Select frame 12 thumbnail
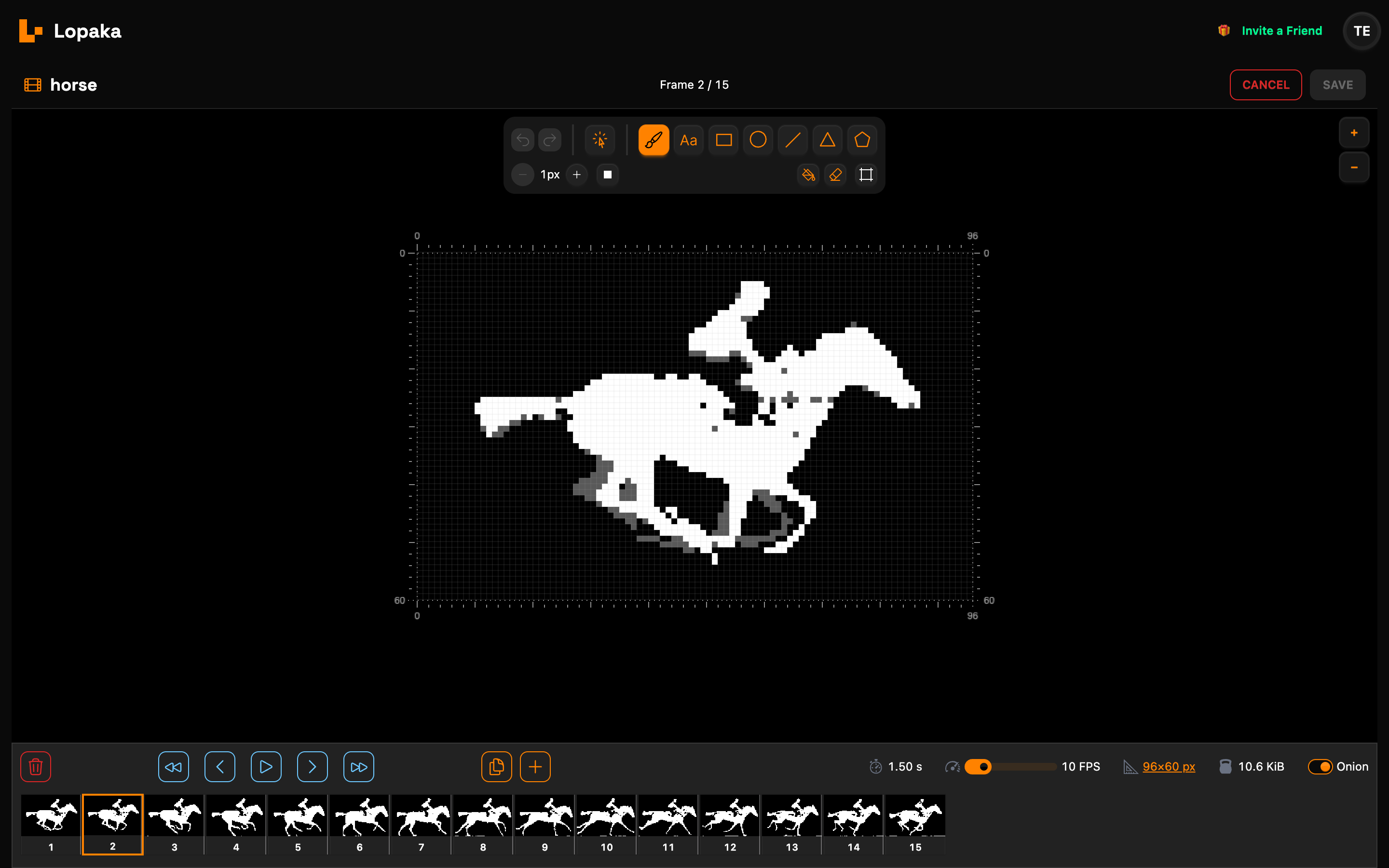This screenshot has height=868, width=1389. (x=730, y=825)
